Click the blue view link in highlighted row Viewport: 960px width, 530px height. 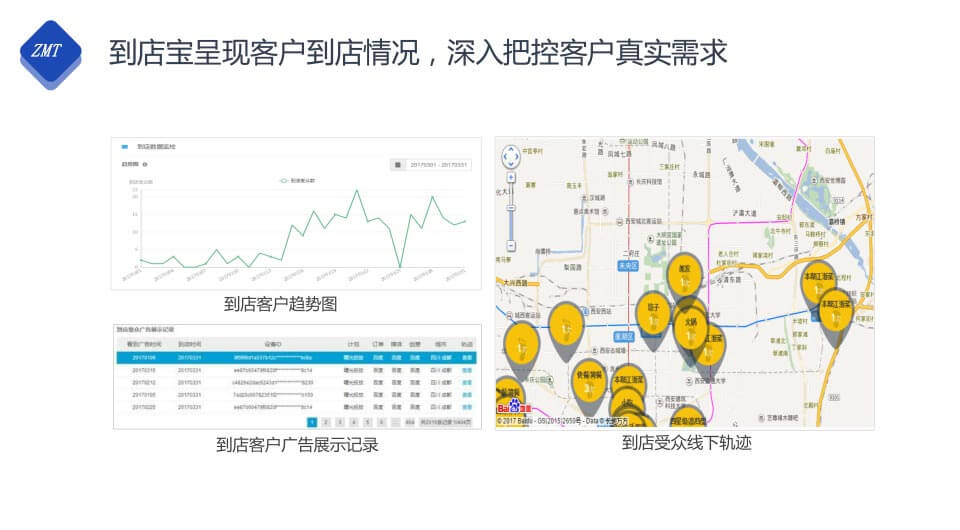(x=466, y=356)
